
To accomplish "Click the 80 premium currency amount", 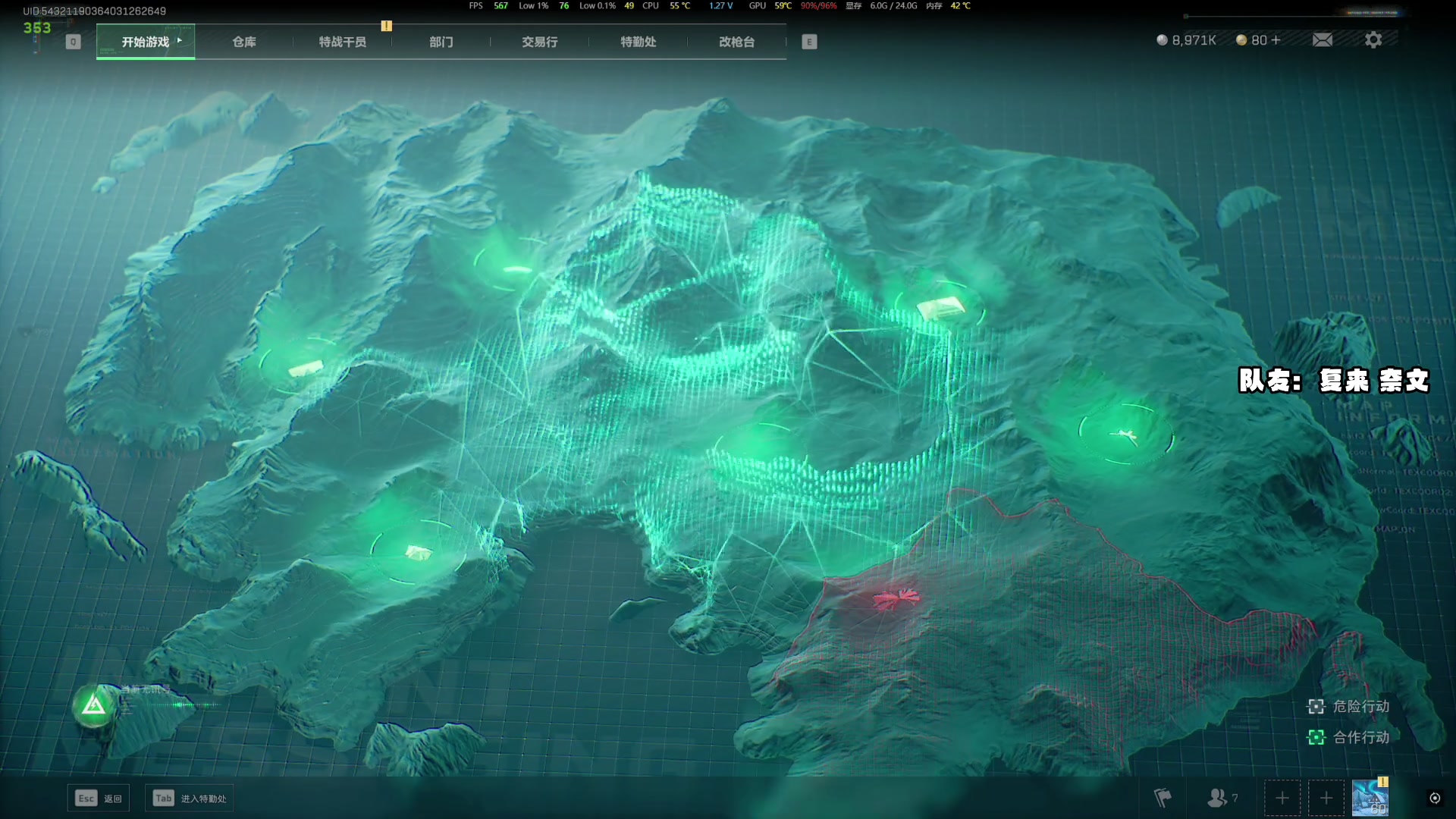I will [x=1259, y=39].
